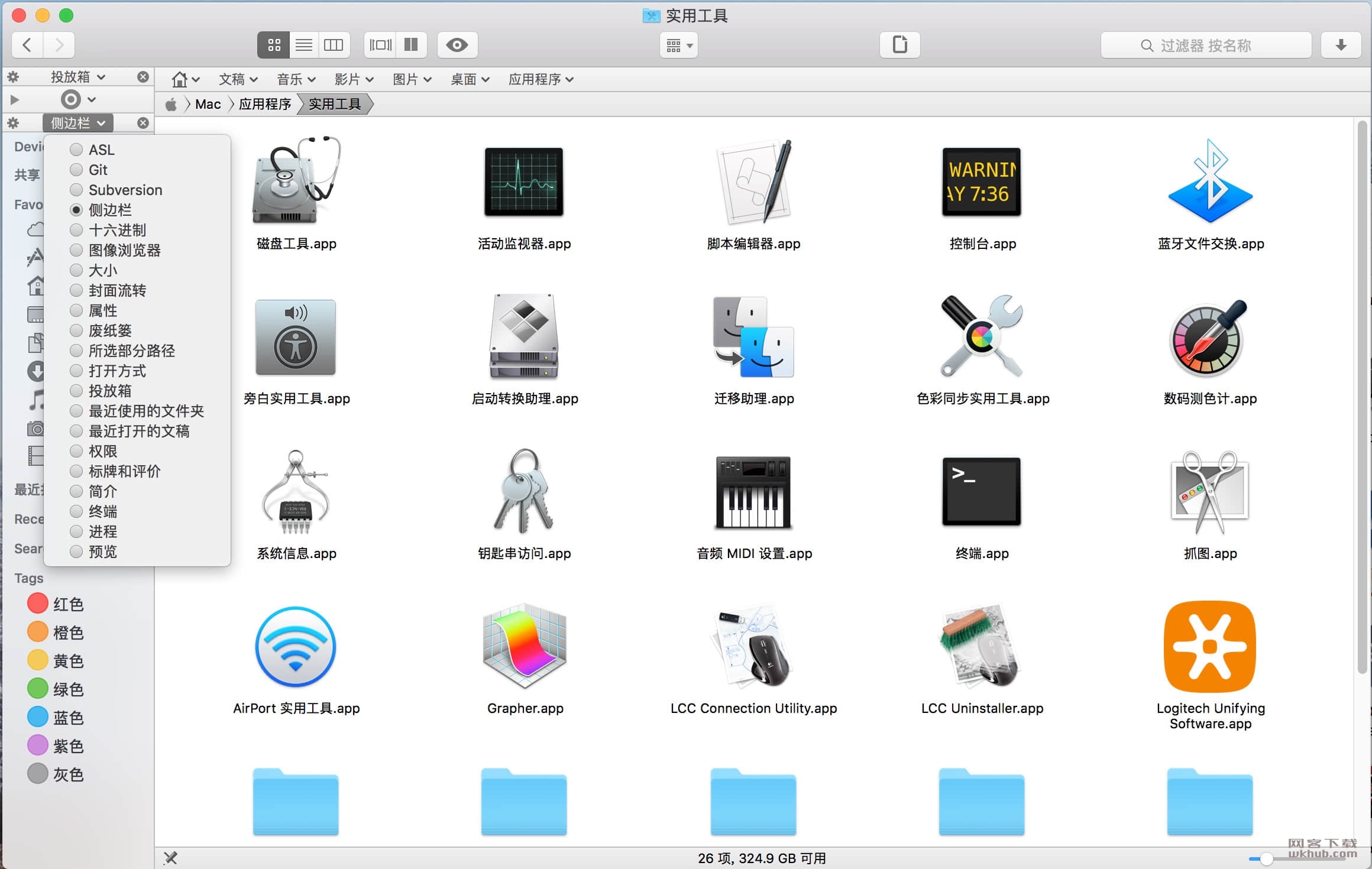
Task: Open 控制台.app Console icon
Action: coord(982,182)
